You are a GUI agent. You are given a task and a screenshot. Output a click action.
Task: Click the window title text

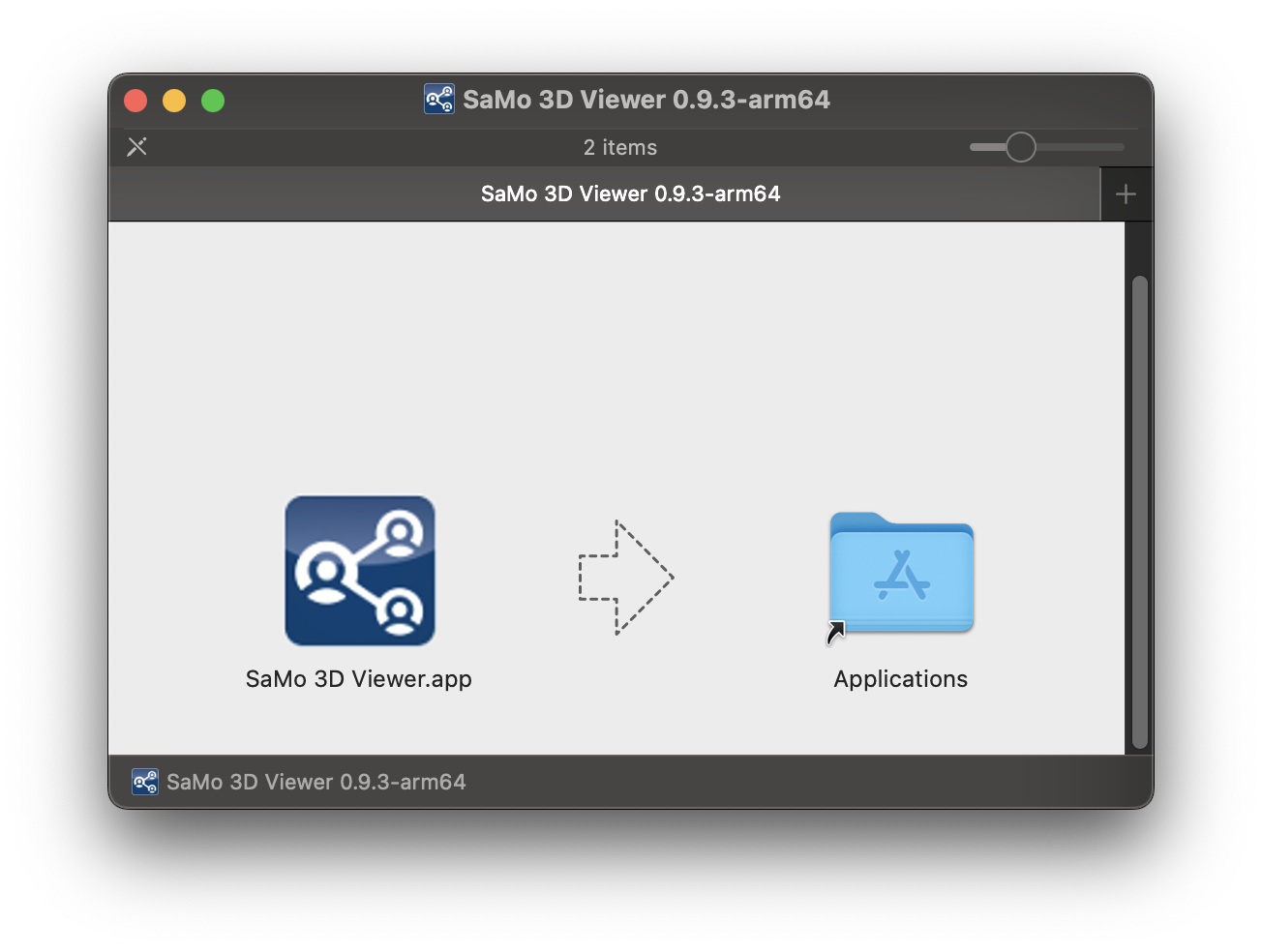(646, 100)
